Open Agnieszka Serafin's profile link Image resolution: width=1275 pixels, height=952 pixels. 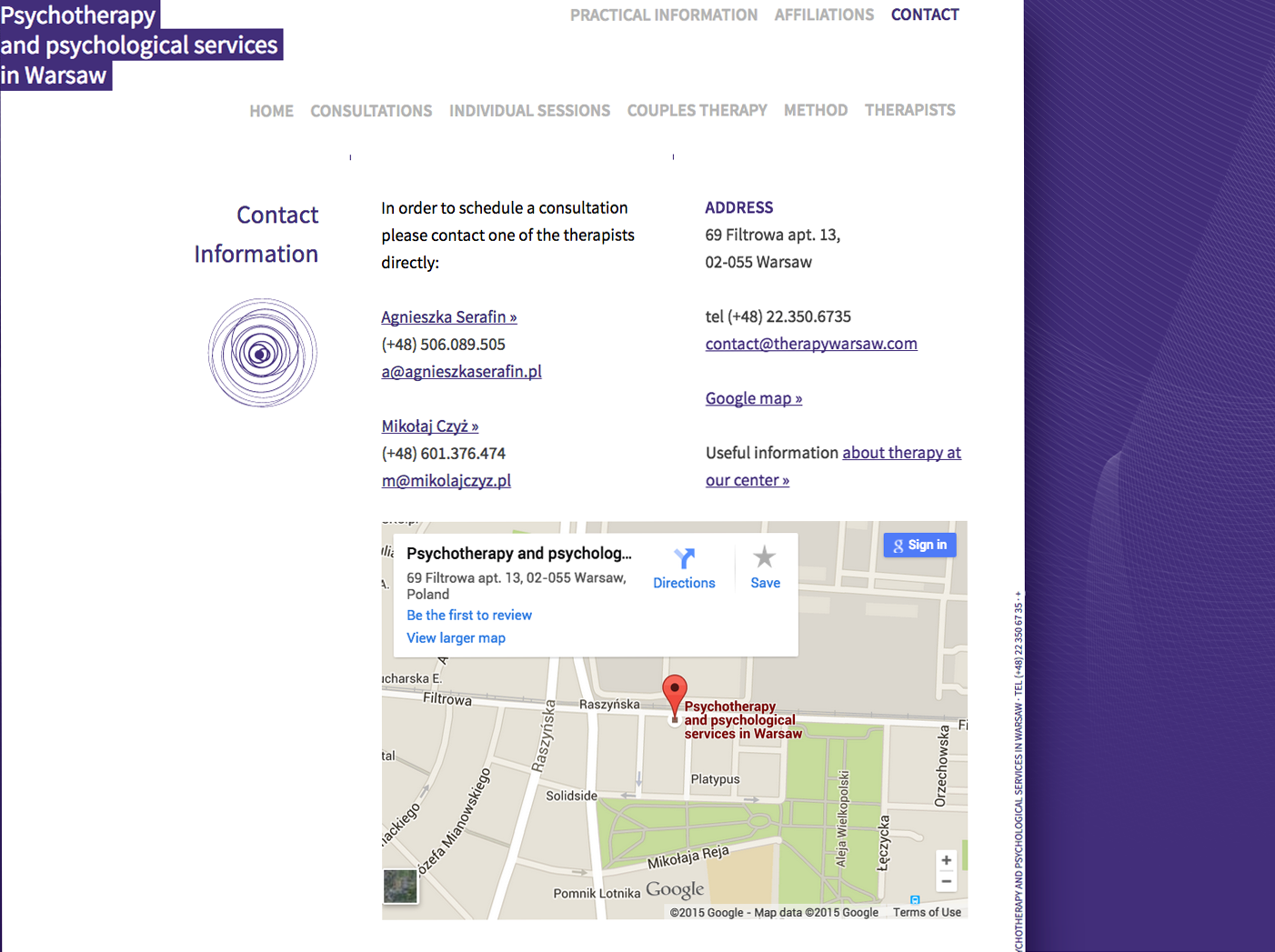coord(448,317)
